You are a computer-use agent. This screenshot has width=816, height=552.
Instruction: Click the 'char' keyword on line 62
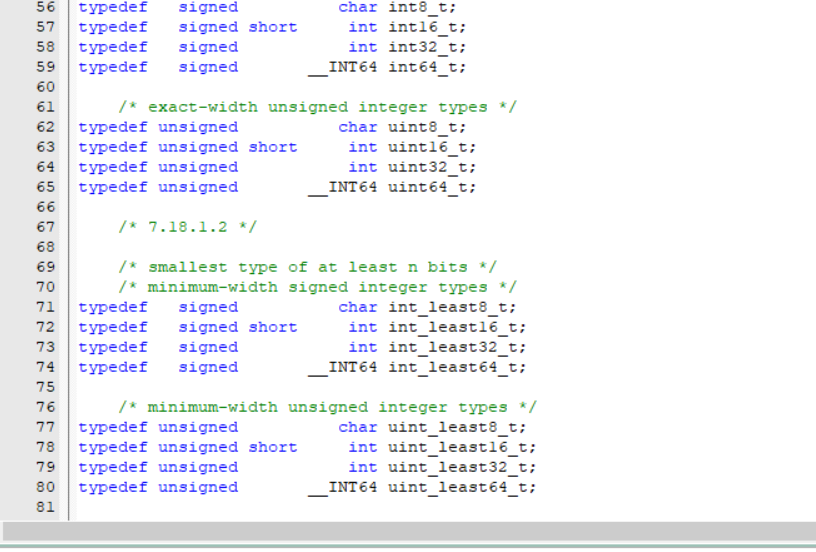[358, 127]
